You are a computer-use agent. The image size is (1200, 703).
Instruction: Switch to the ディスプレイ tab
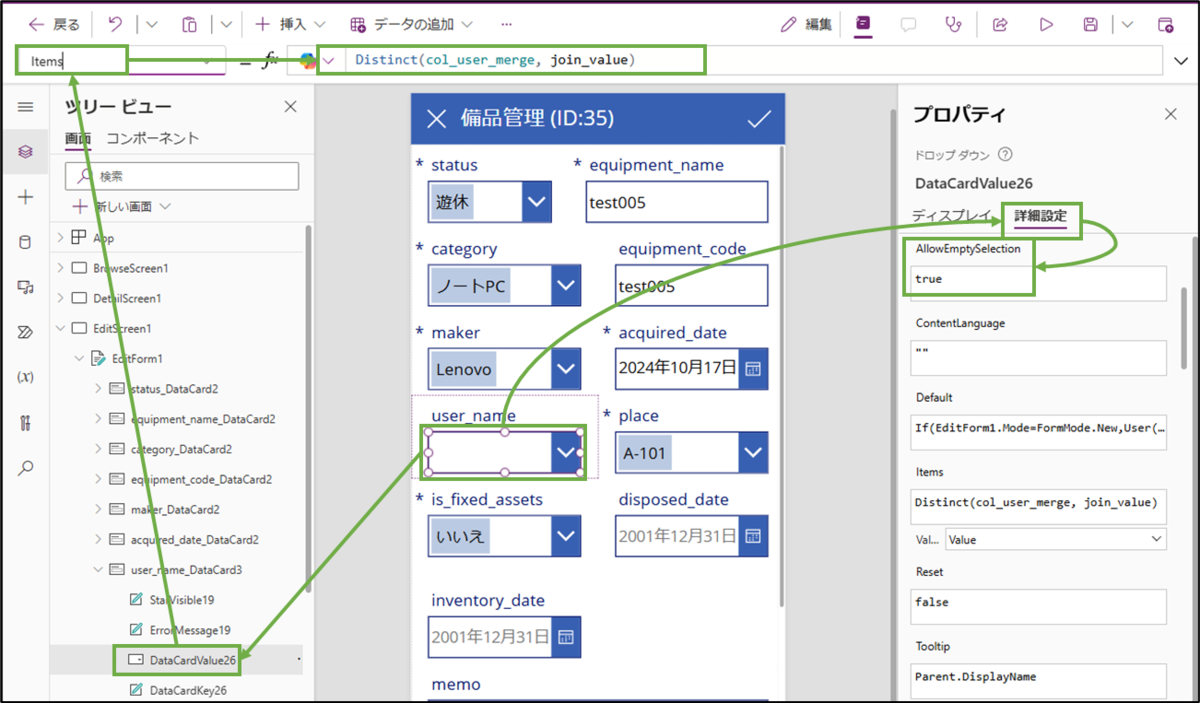[950, 216]
